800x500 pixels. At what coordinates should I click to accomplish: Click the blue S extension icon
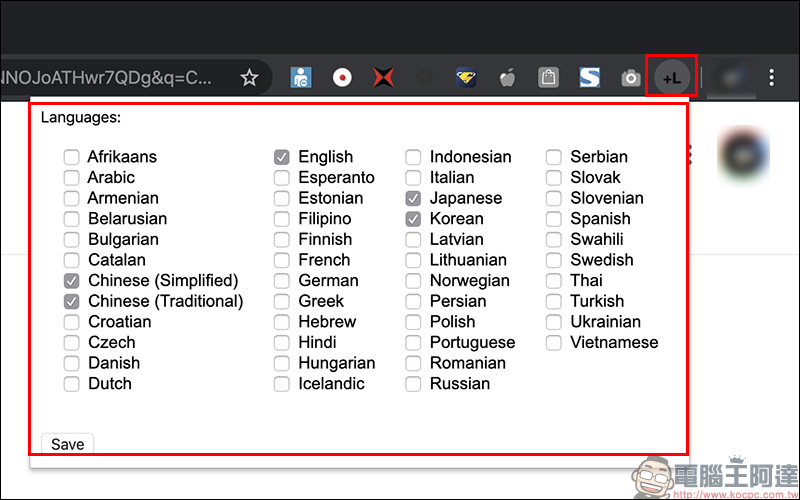tap(589, 77)
